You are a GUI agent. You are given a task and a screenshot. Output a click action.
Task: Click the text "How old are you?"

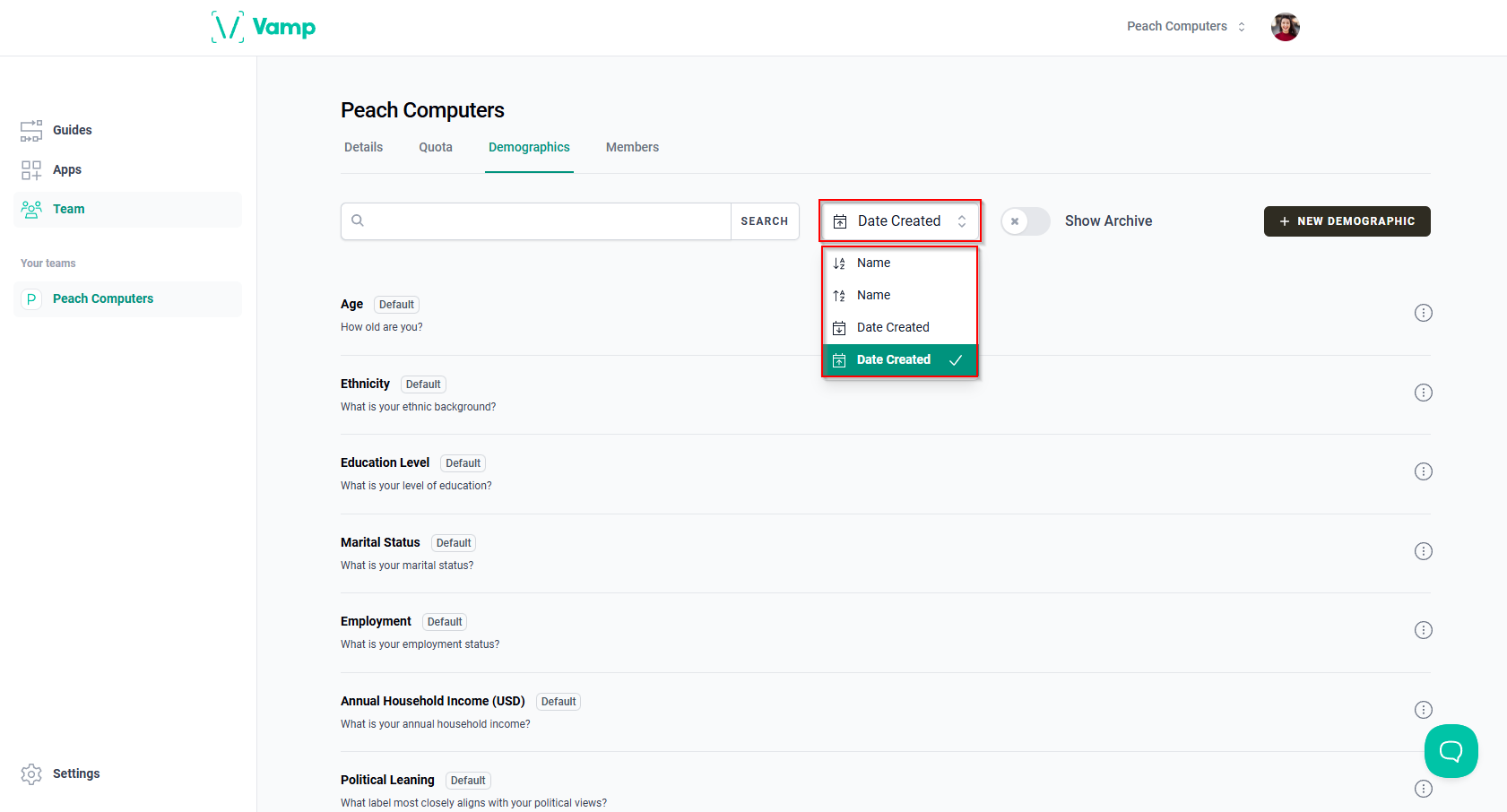point(382,327)
